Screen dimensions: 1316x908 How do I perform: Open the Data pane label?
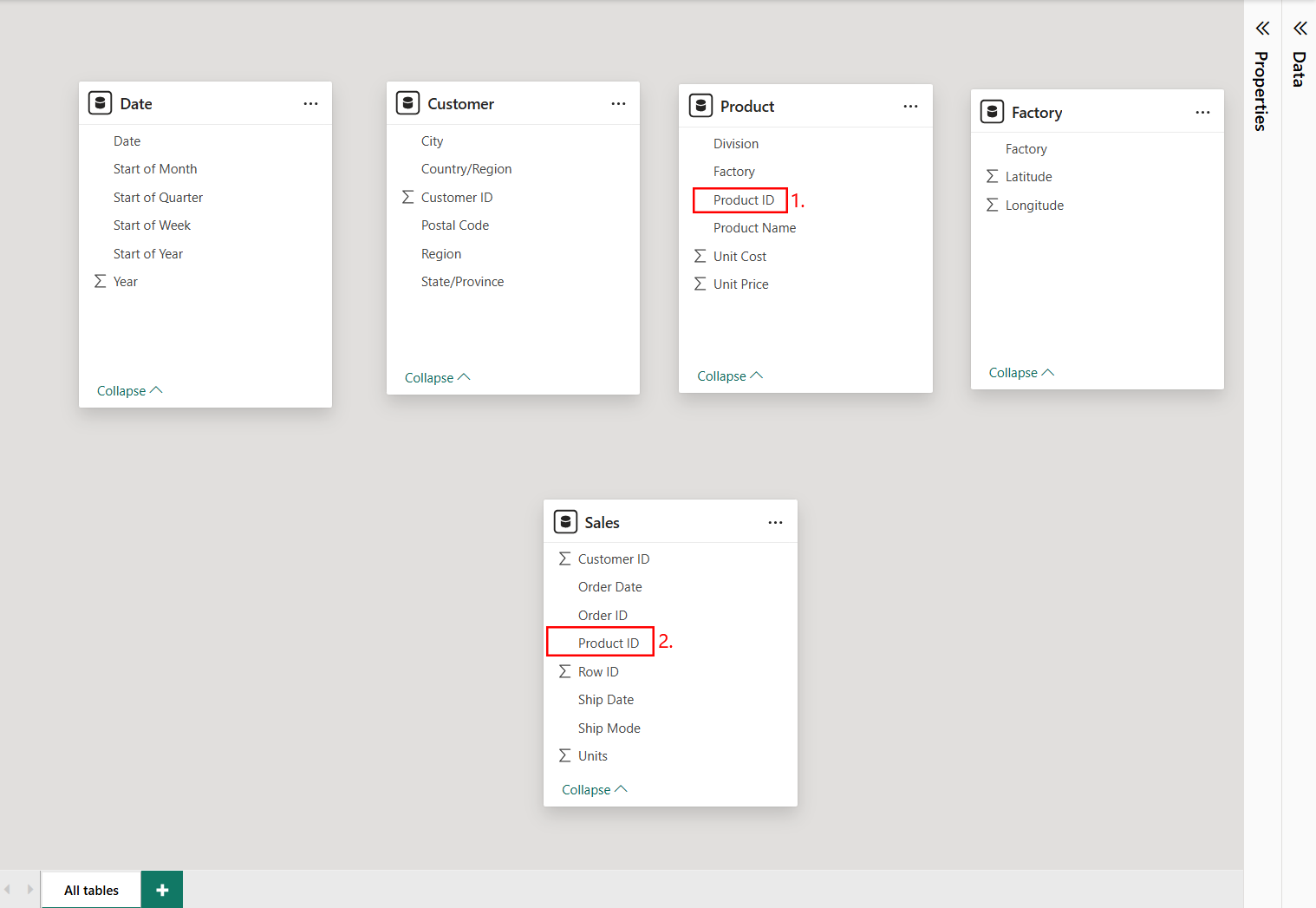(x=1299, y=69)
